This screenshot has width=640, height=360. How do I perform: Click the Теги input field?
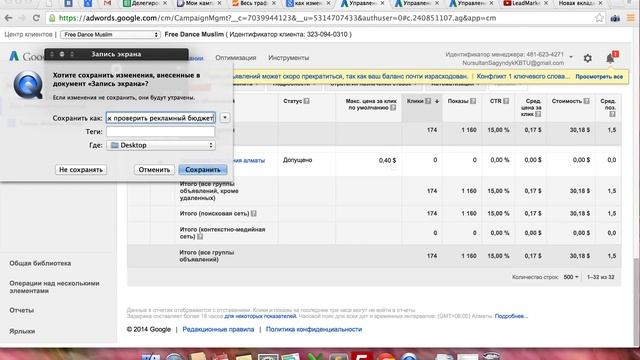160,131
